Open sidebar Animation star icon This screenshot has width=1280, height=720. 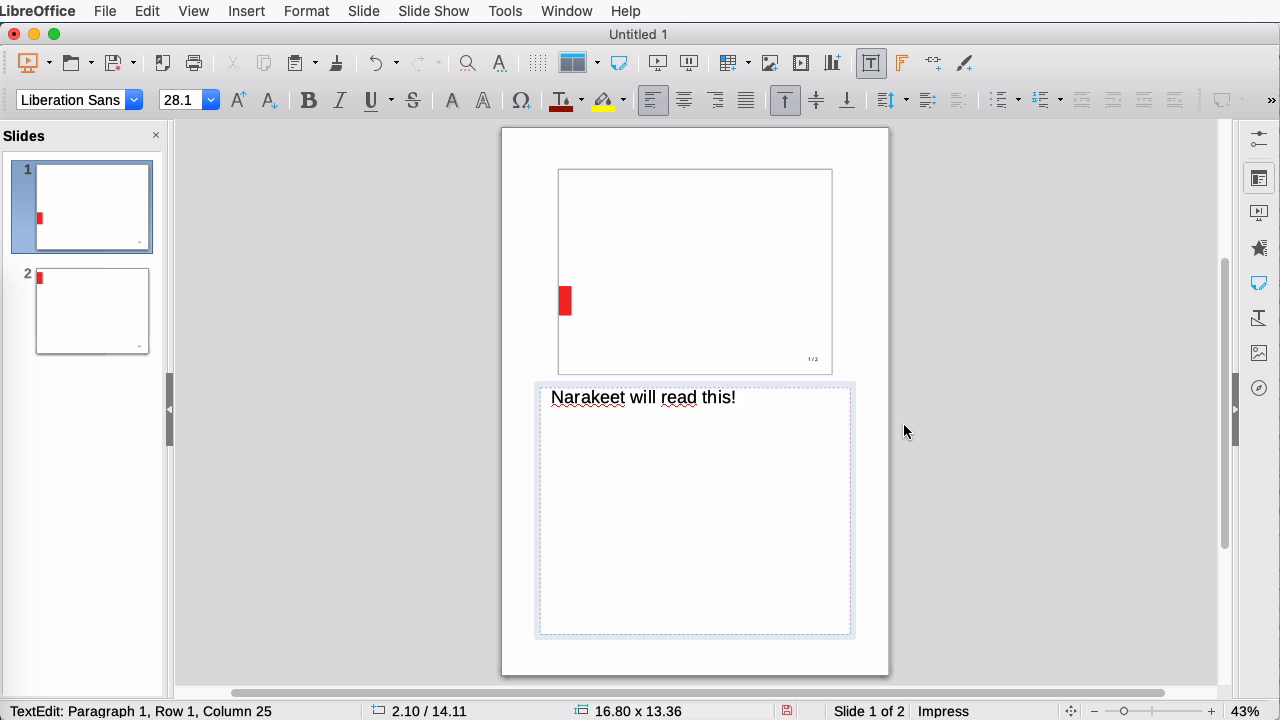1259,248
